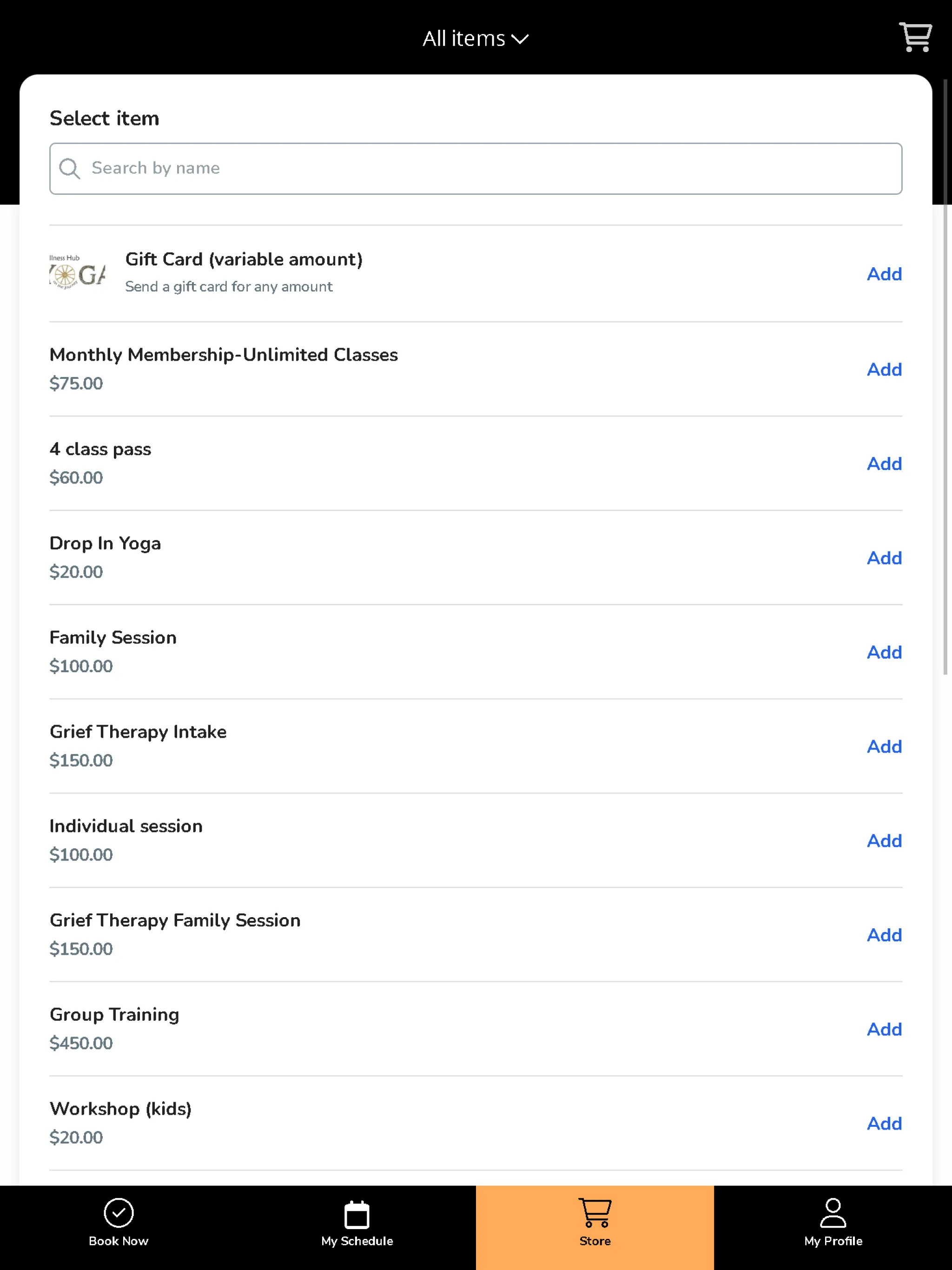
Task: Expand item category filter dropdown
Action: tap(476, 37)
